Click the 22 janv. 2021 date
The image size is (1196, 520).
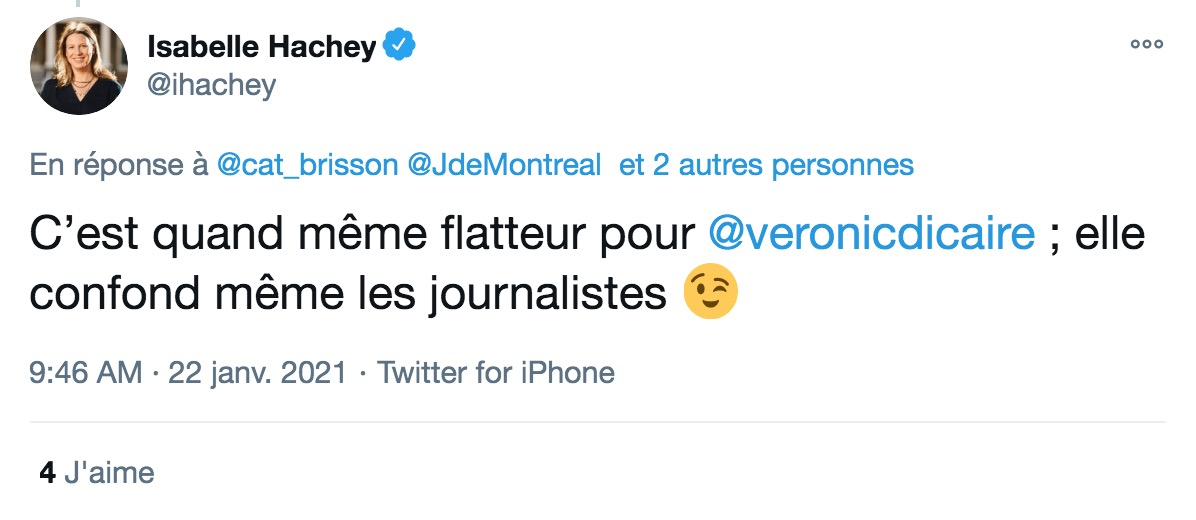[x=257, y=373]
